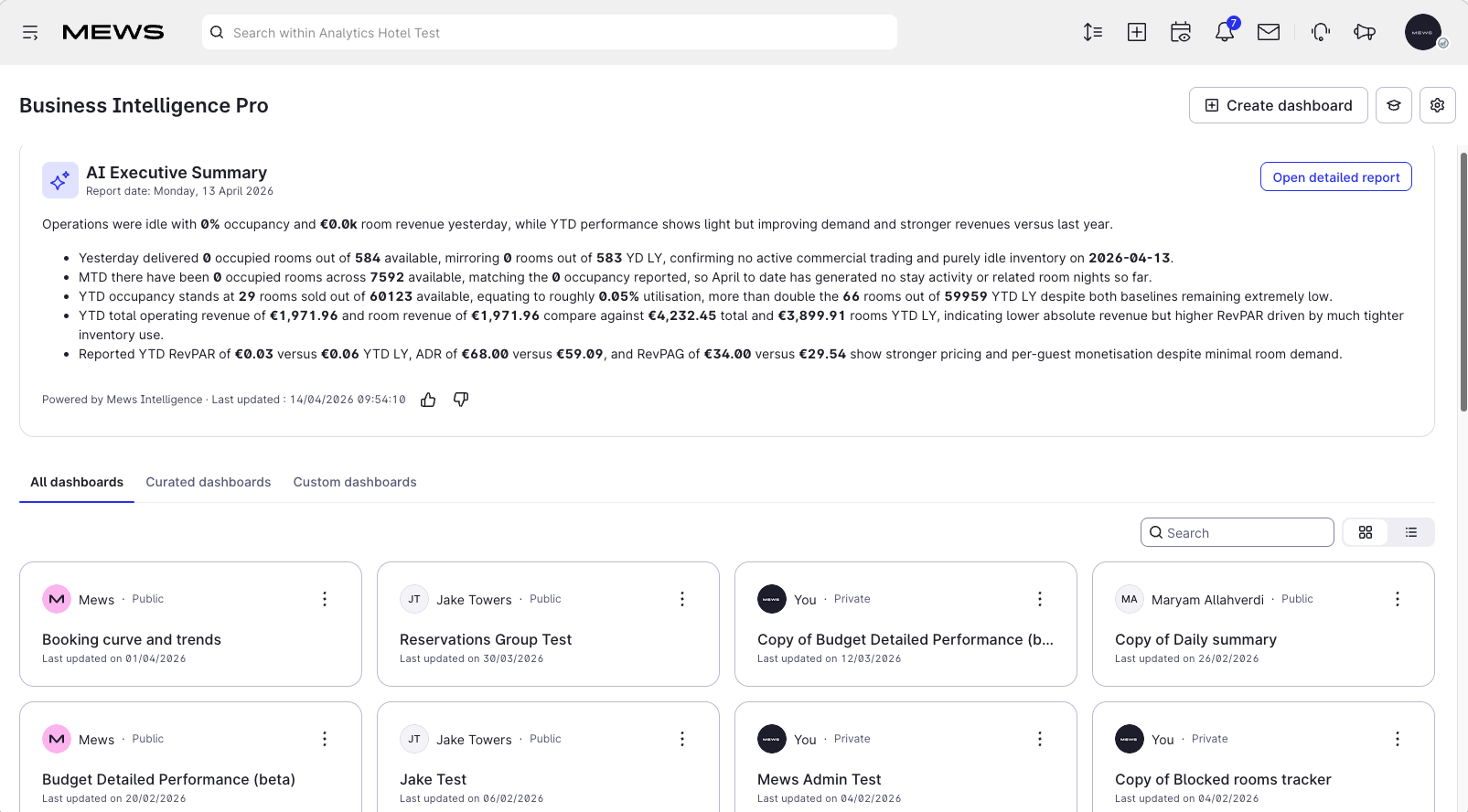Click 'Last updated on 20/02/2026' text

pyautogui.click(x=114, y=798)
